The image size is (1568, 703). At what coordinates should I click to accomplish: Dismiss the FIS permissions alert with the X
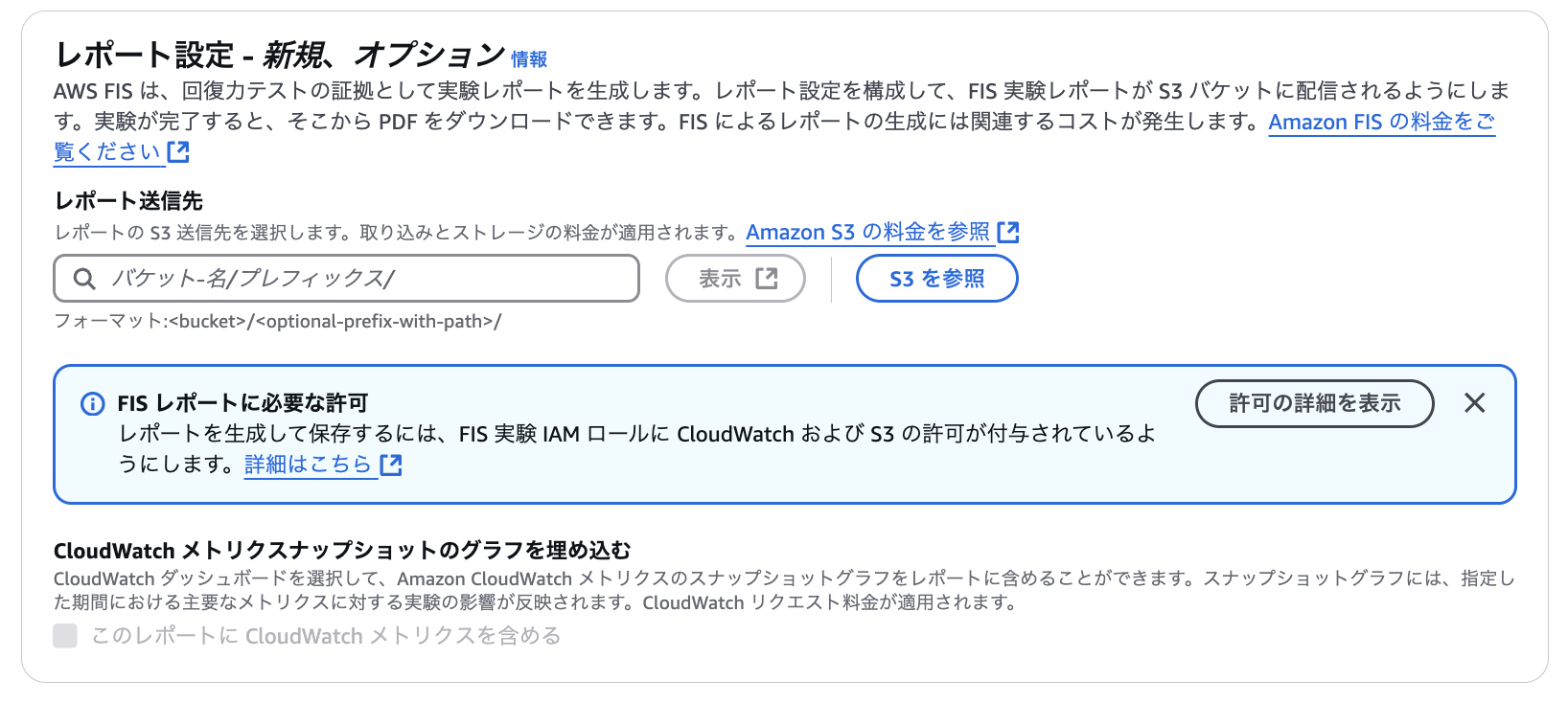(x=1474, y=404)
